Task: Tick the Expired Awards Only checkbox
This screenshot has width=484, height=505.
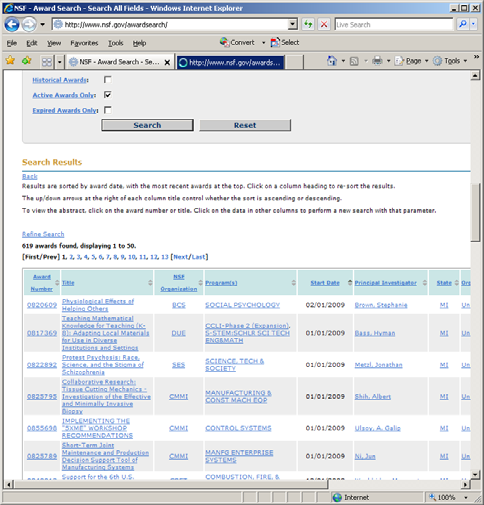Action: pyautogui.click(x=108, y=110)
